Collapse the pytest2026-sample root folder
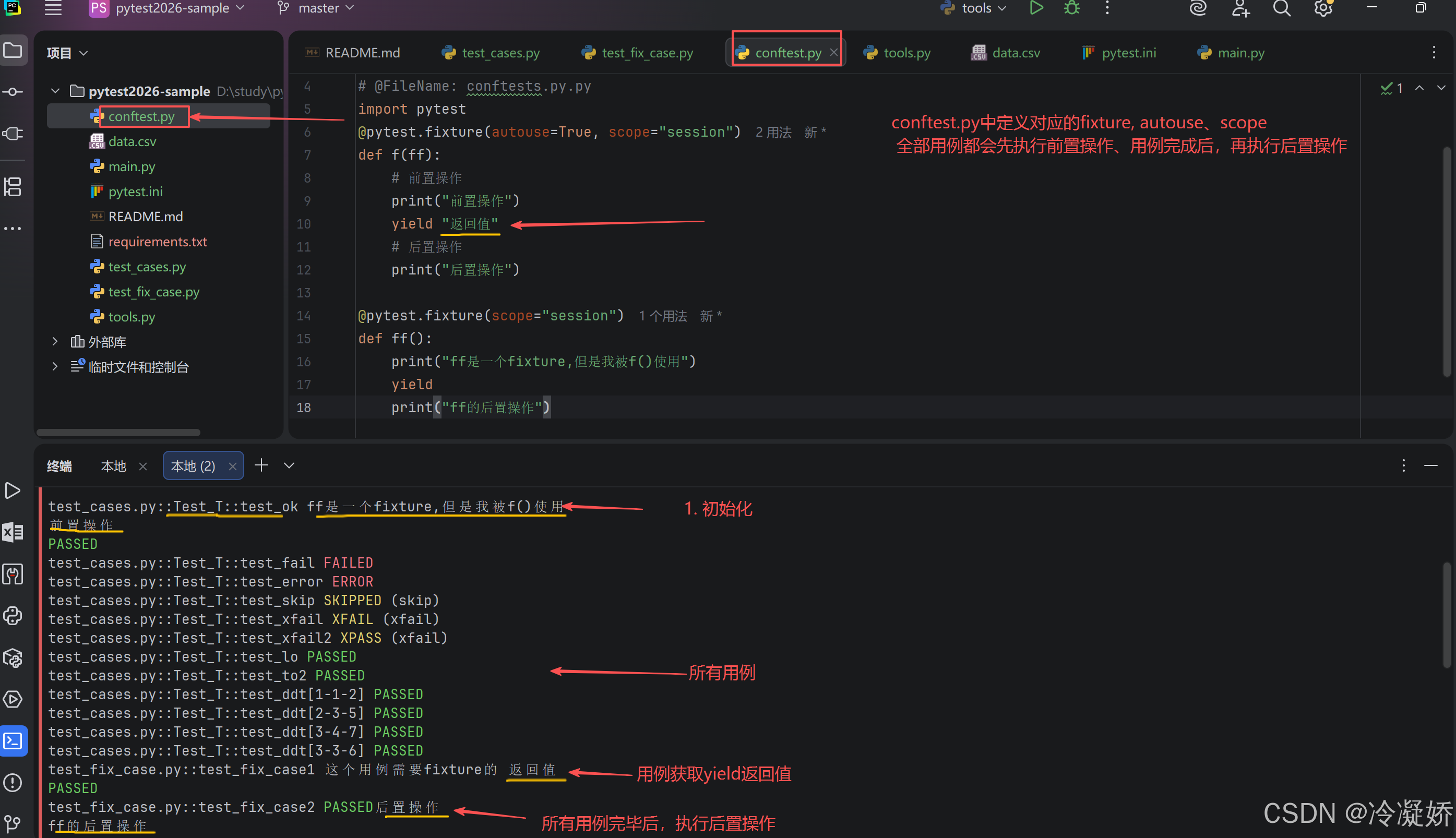 55,91
